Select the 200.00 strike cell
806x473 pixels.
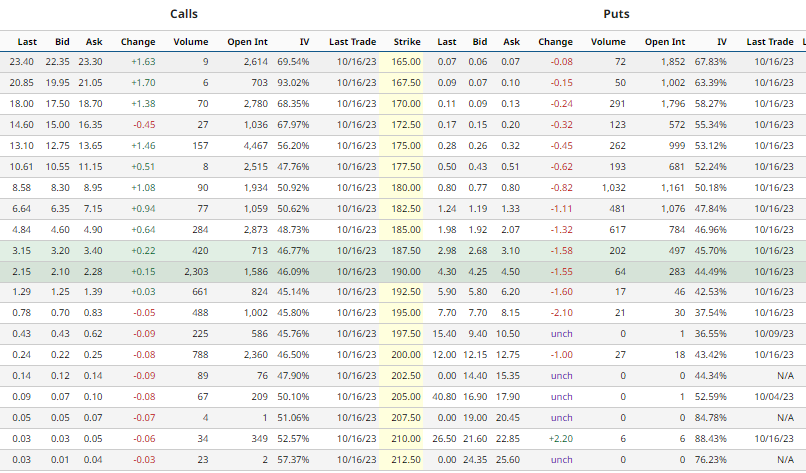tap(401, 355)
